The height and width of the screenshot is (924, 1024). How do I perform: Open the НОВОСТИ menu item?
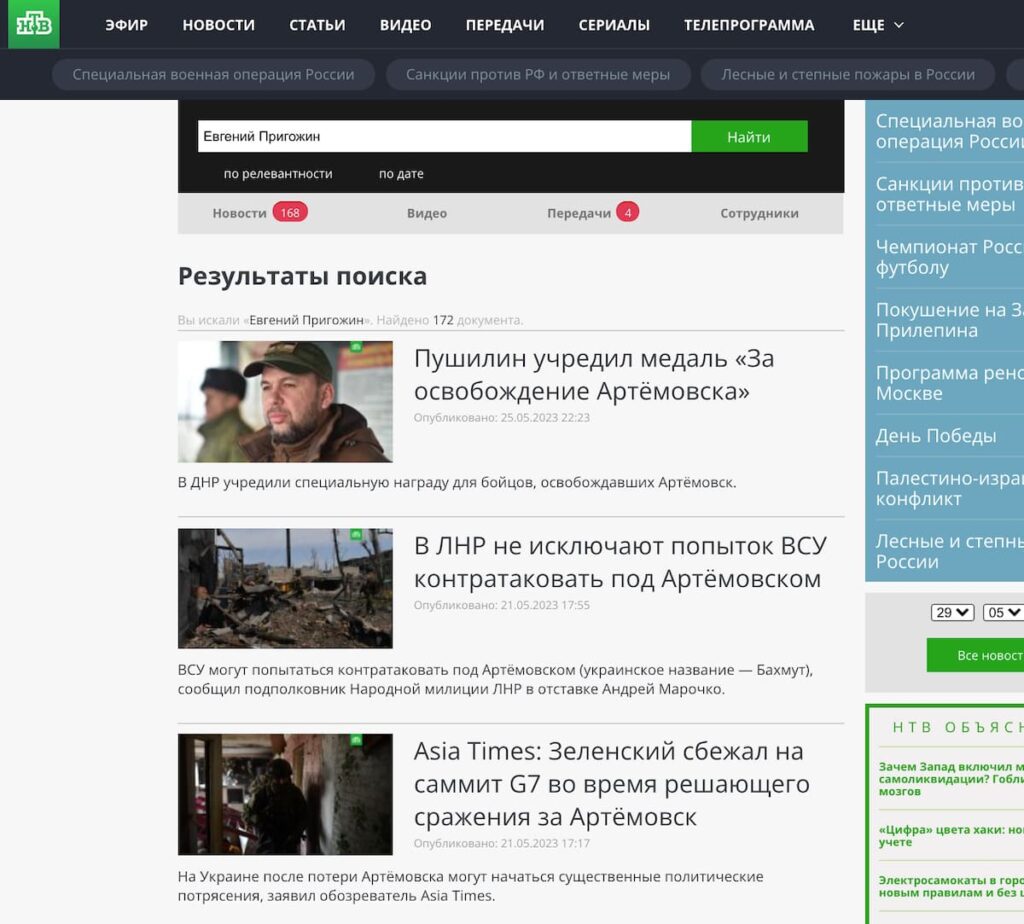(x=218, y=25)
